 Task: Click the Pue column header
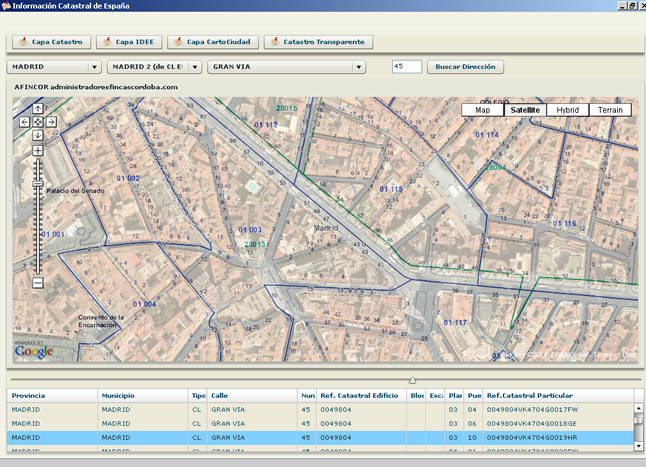tap(474, 396)
